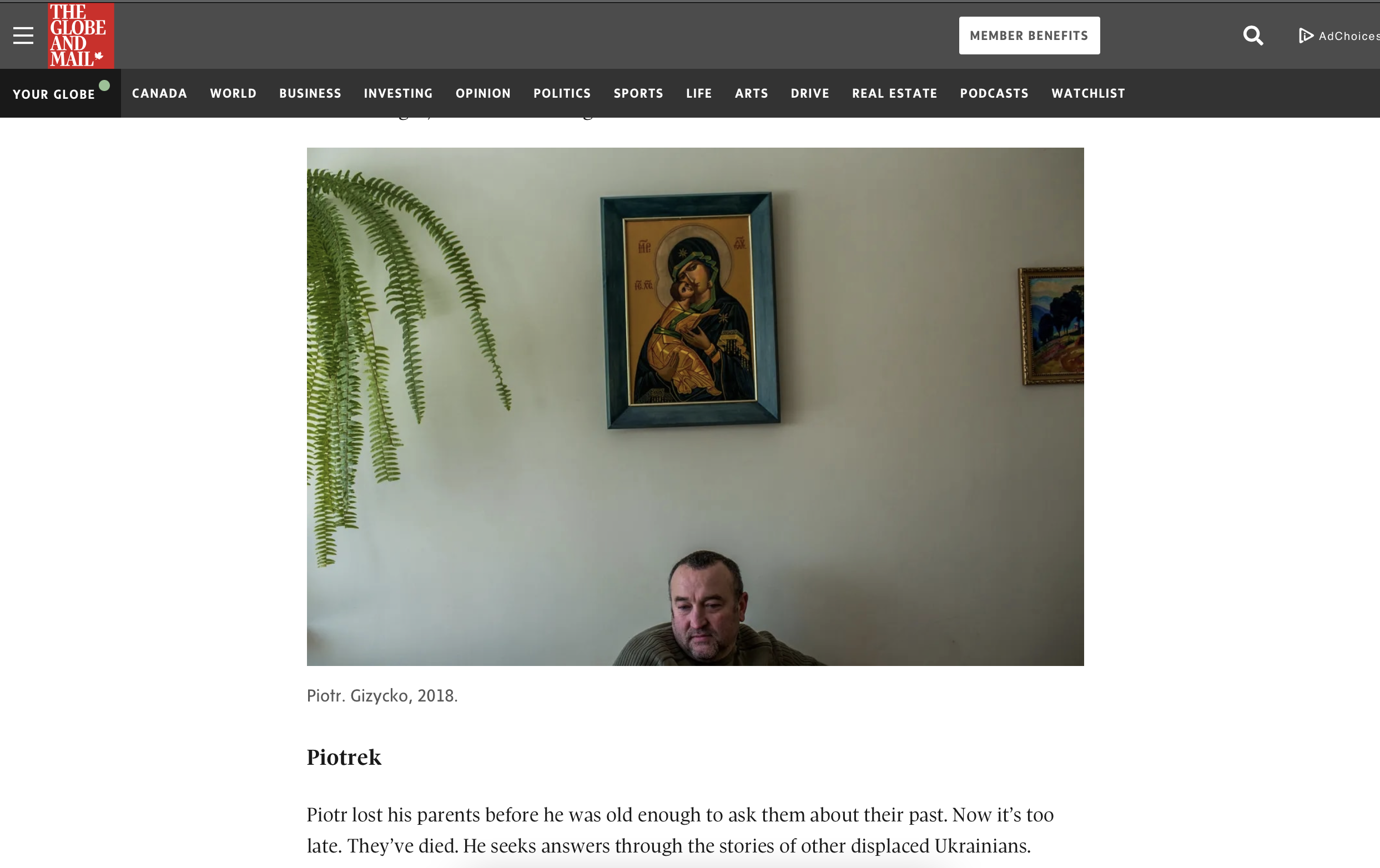Image resolution: width=1380 pixels, height=868 pixels.
Task: Open the Investing section
Action: pyautogui.click(x=399, y=93)
